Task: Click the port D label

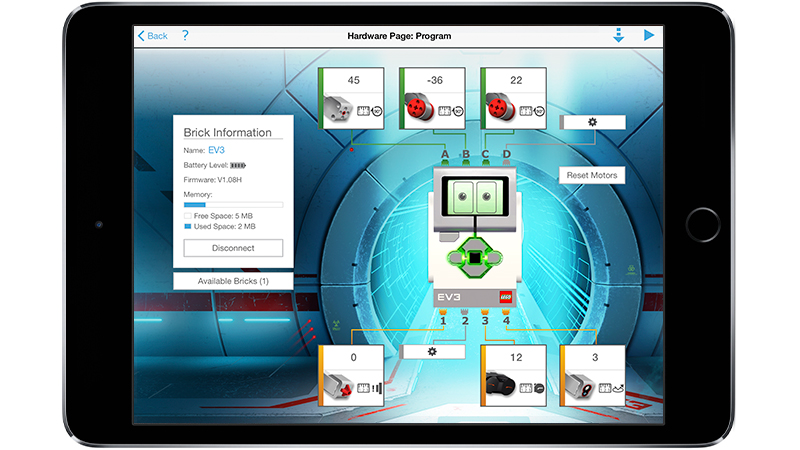Action: (507, 154)
